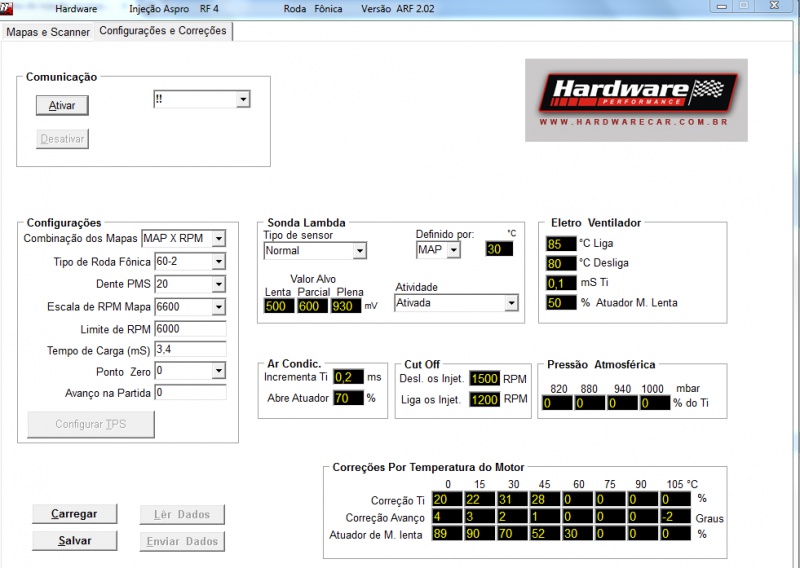Open the Atividade dropdown
Viewport: 800px width, 568px height.
511,303
